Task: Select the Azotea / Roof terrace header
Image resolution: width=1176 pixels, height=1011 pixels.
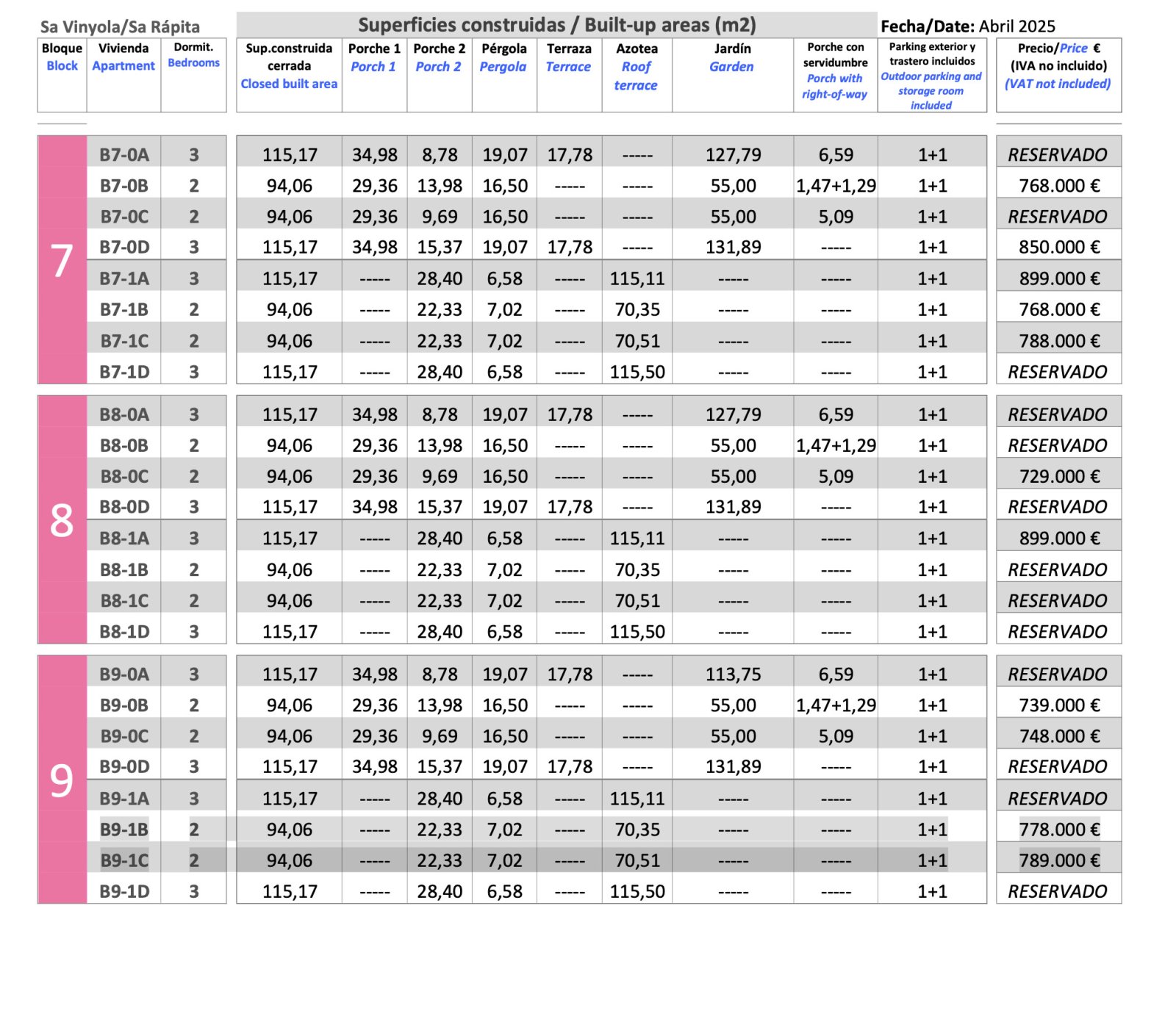Action: (637, 67)
